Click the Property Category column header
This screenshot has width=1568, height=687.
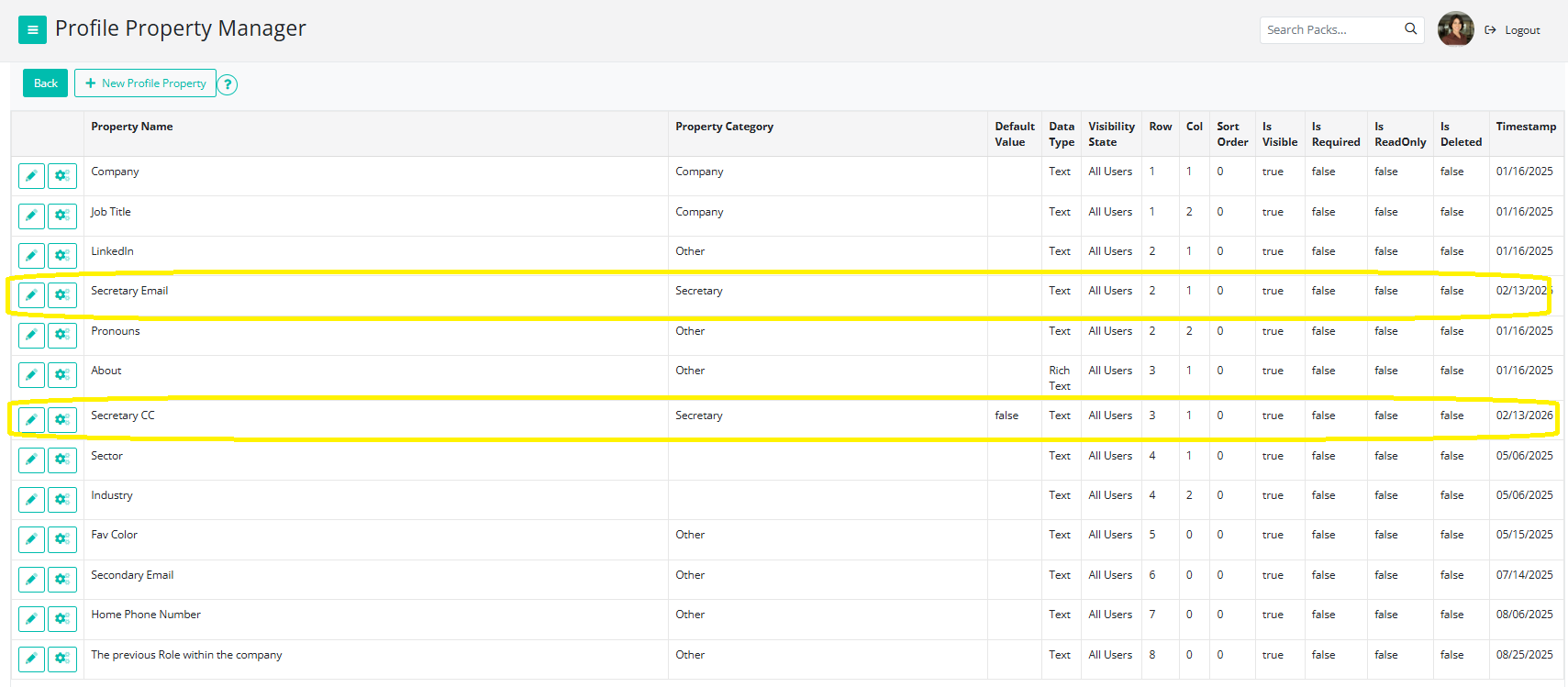[x=724, y=127]
